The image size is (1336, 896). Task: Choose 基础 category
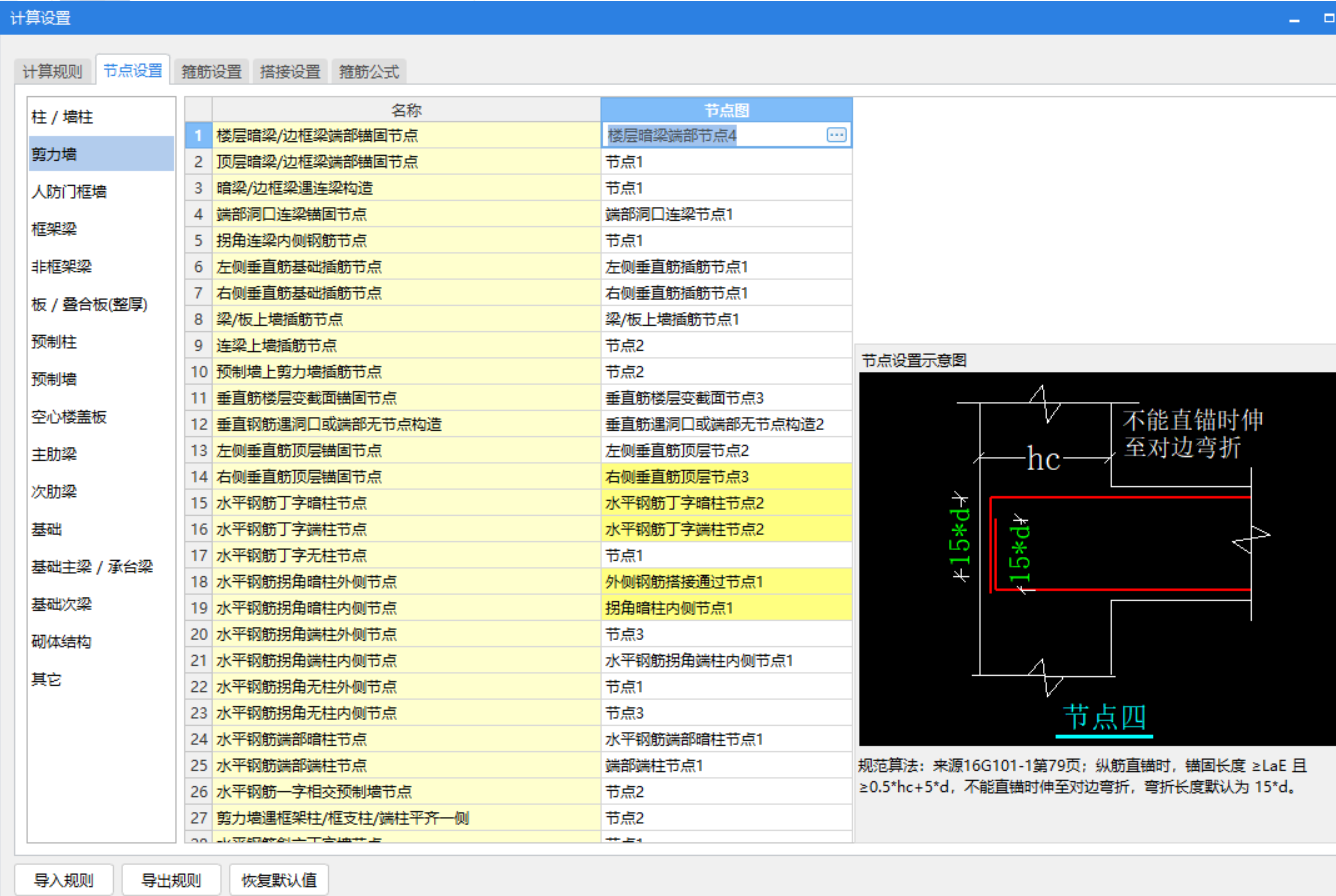pyautogui.click(x=101, y=529)
